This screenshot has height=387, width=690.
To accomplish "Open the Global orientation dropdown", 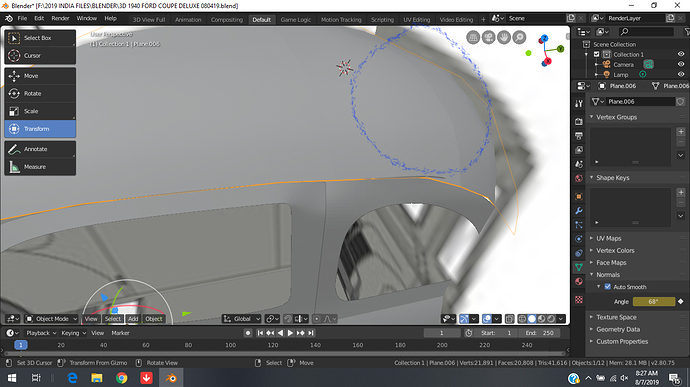I will click(242, 319).
